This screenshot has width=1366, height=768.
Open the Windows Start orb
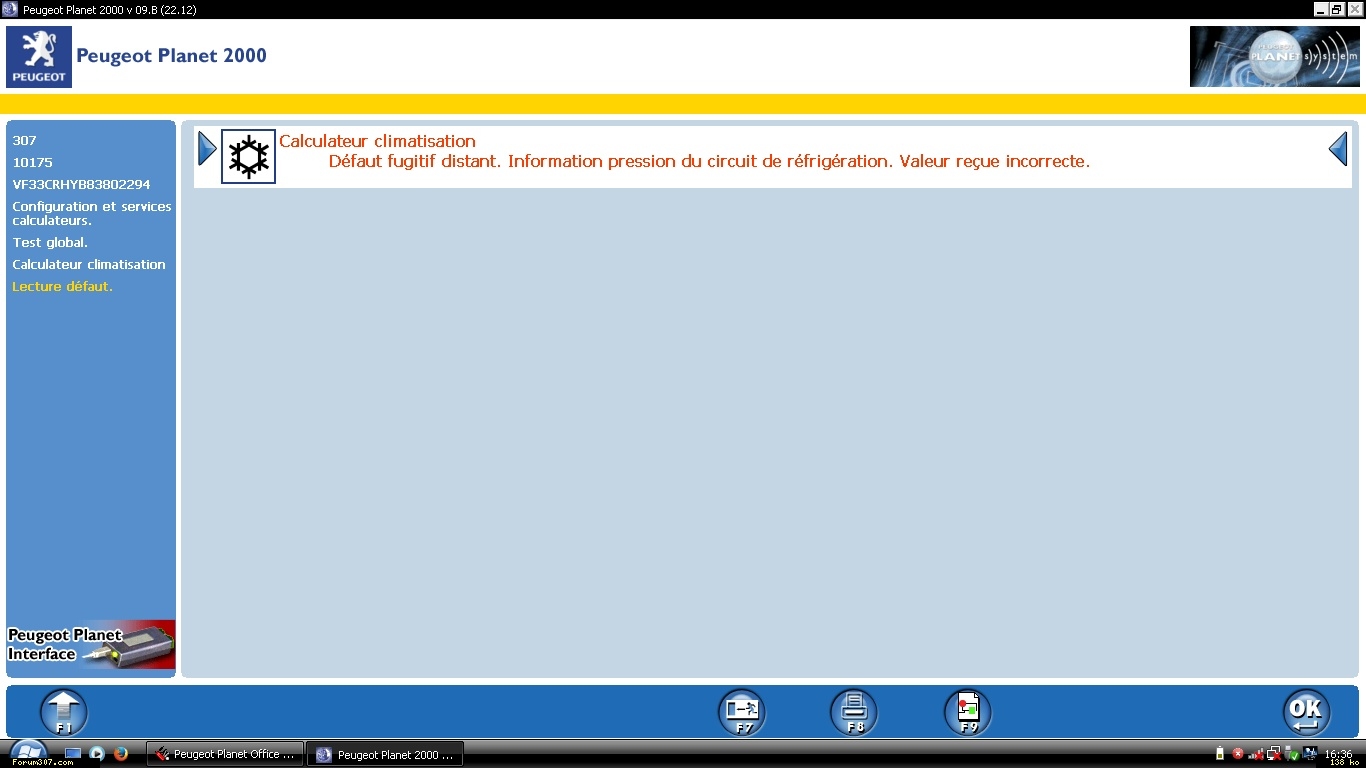coord(28,751)
